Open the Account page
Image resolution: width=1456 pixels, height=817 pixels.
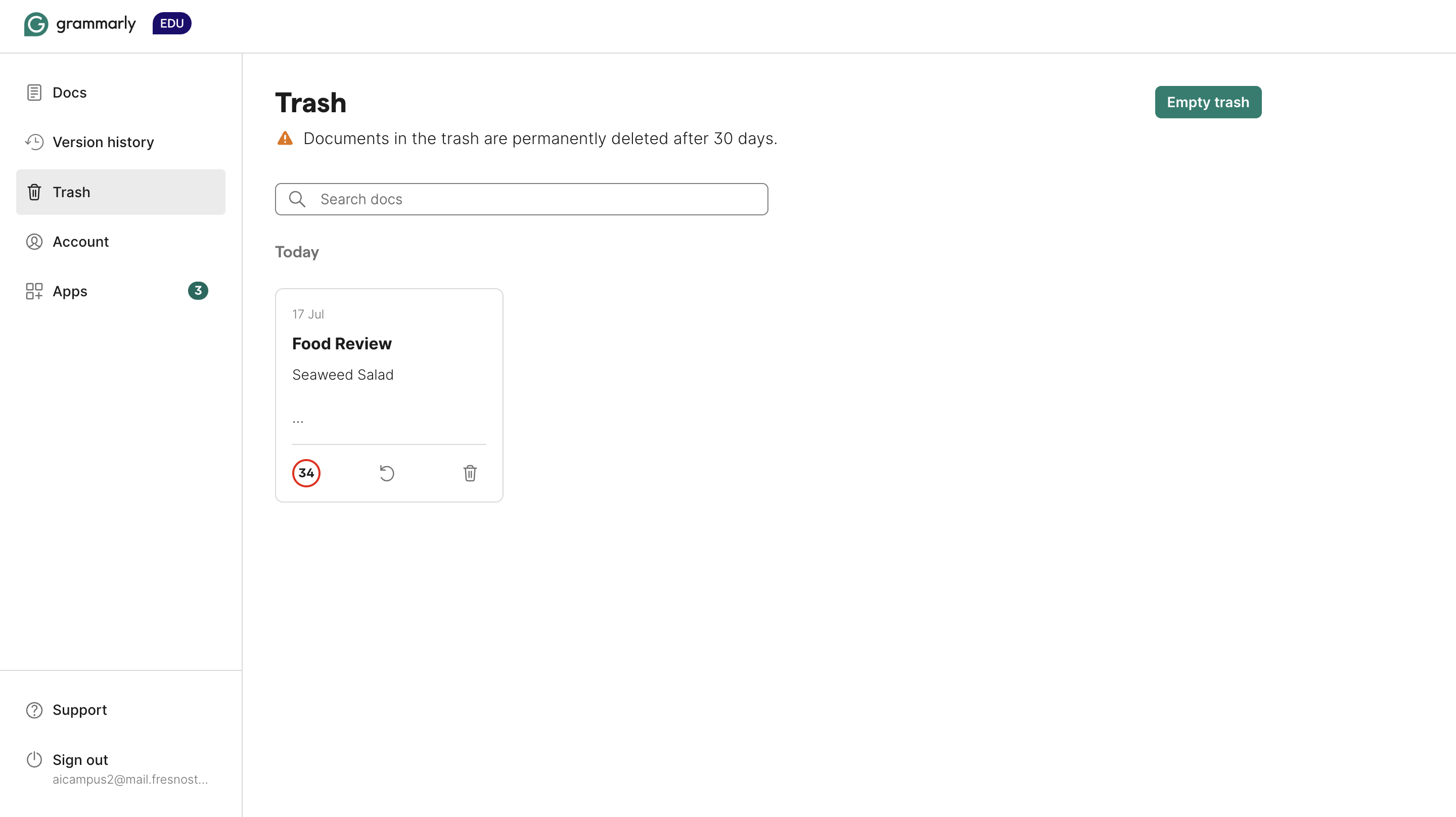pos(80,242)
